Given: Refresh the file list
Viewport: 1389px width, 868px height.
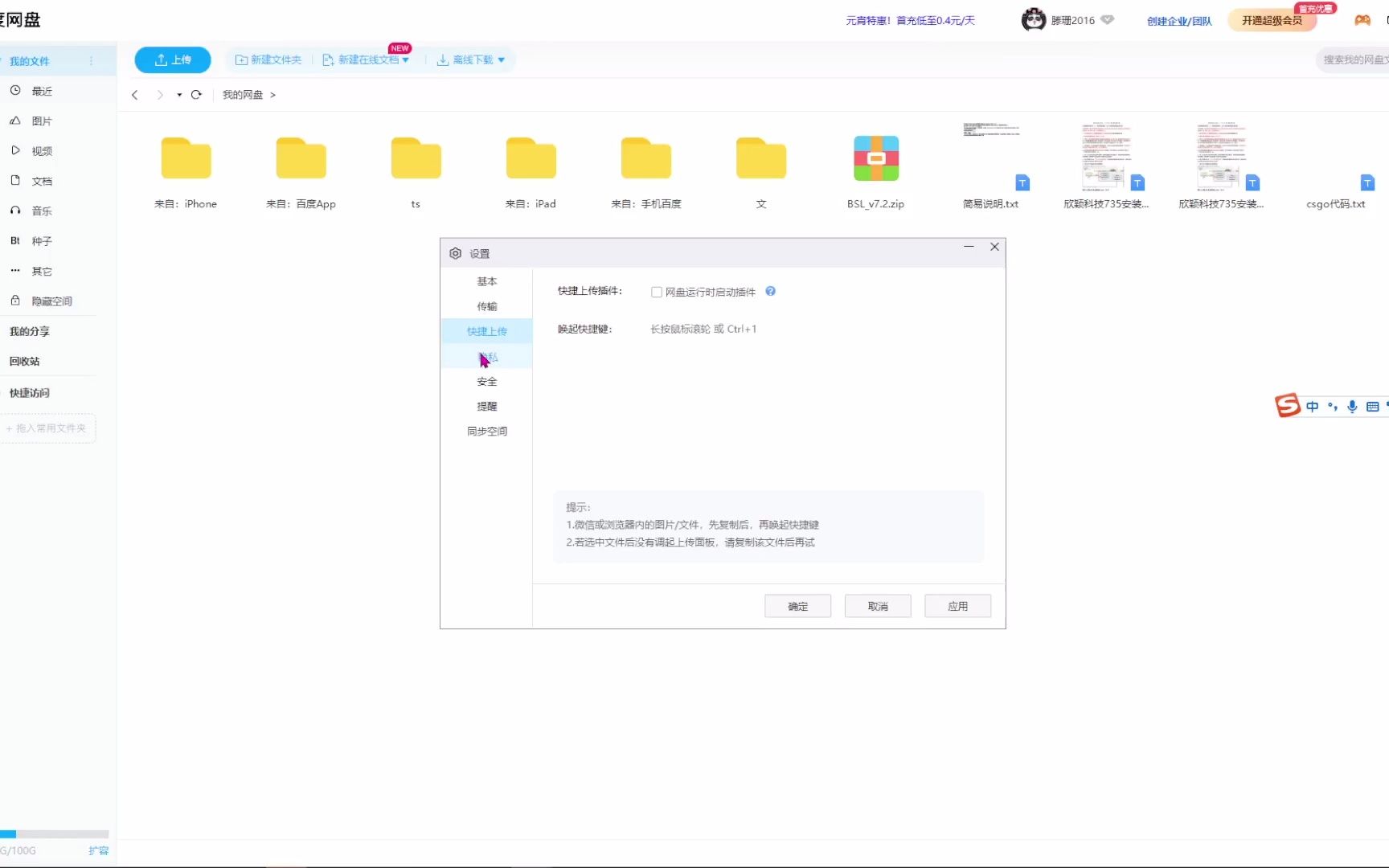Looking at the screenshot, I should click(196, 95).
